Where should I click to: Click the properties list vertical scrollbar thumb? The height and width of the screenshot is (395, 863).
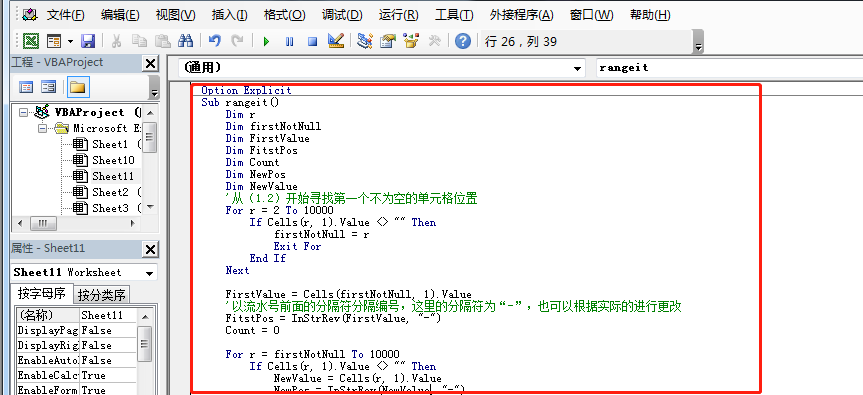144,344
